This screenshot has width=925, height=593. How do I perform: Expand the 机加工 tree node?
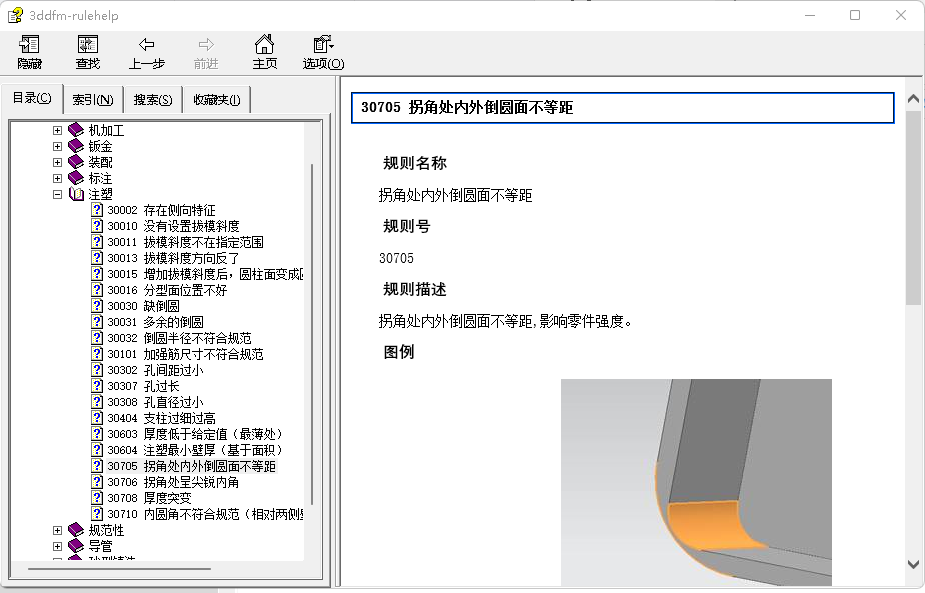57,129
